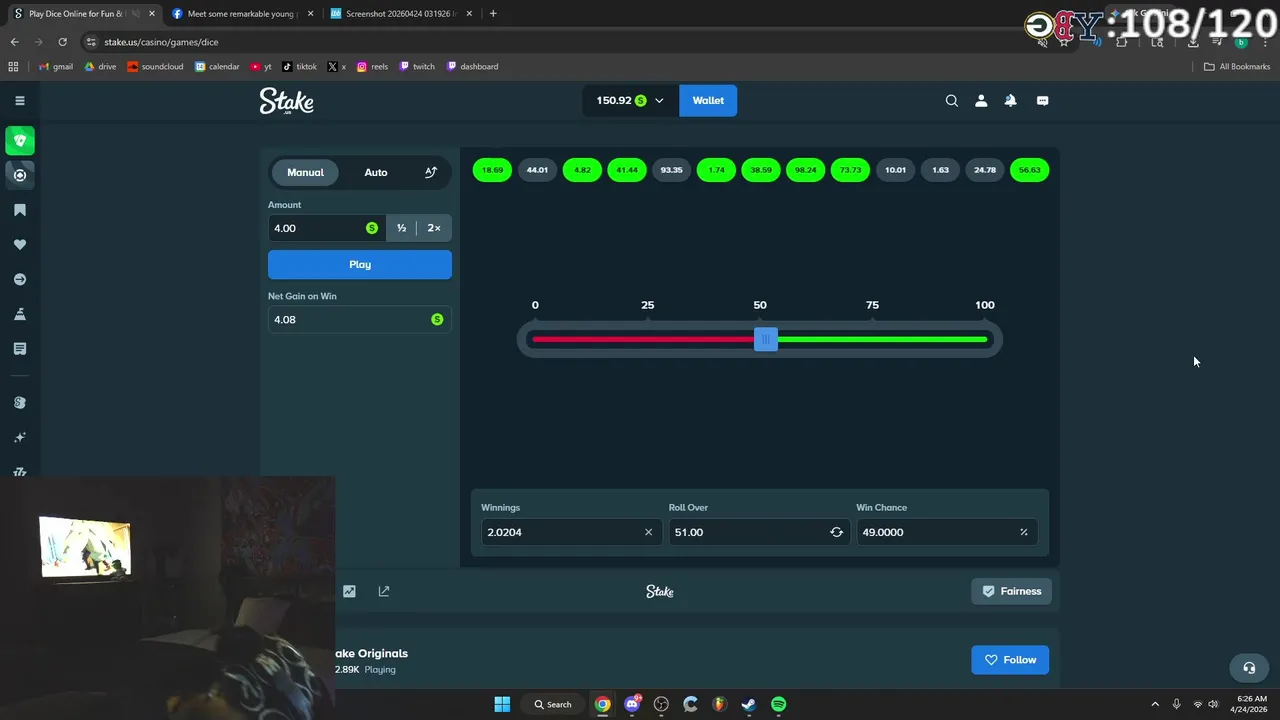
Task: Reload the page
Action: pos(62,42)
